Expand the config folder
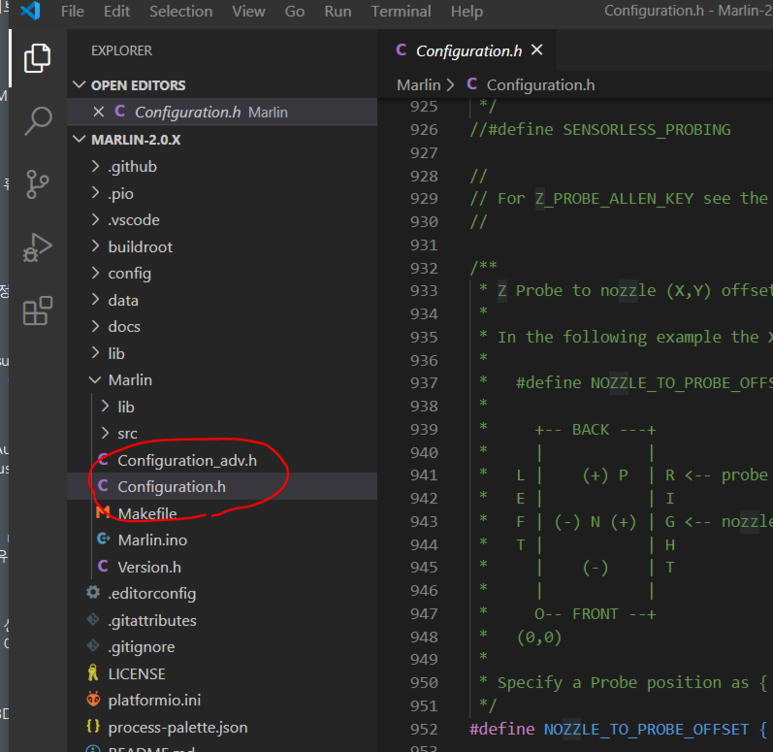 (96, 273)
